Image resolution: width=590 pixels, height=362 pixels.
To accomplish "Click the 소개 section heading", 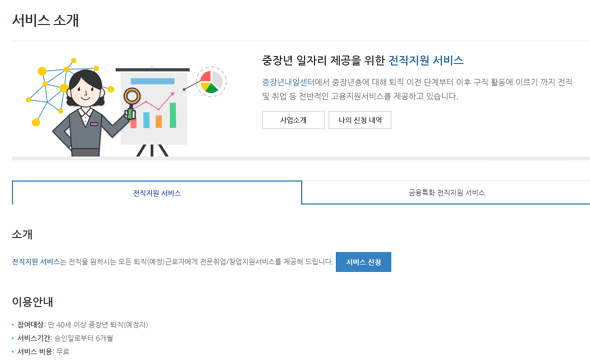I will click(22, 234).
